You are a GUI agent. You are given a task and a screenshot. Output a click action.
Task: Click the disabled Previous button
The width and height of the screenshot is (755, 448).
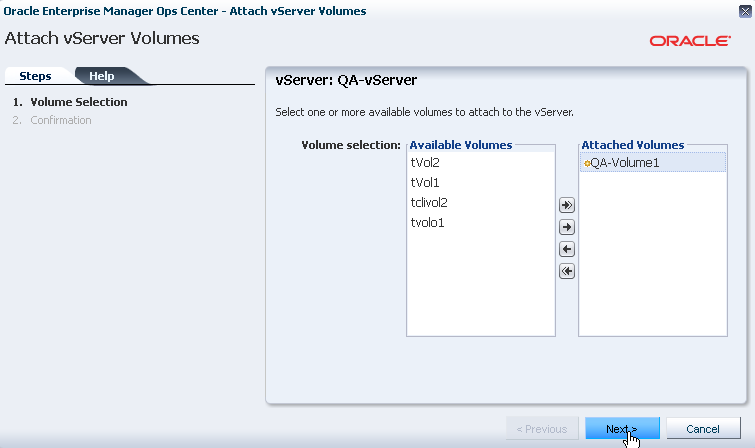click(542, 428)
